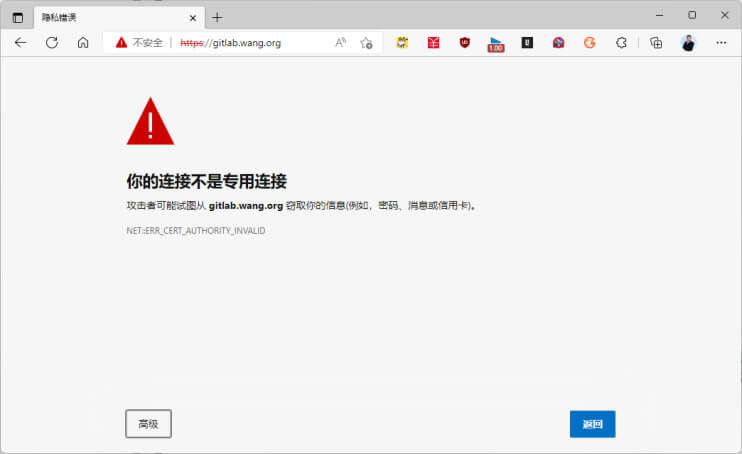Open the Collections icon

[656, 43]
